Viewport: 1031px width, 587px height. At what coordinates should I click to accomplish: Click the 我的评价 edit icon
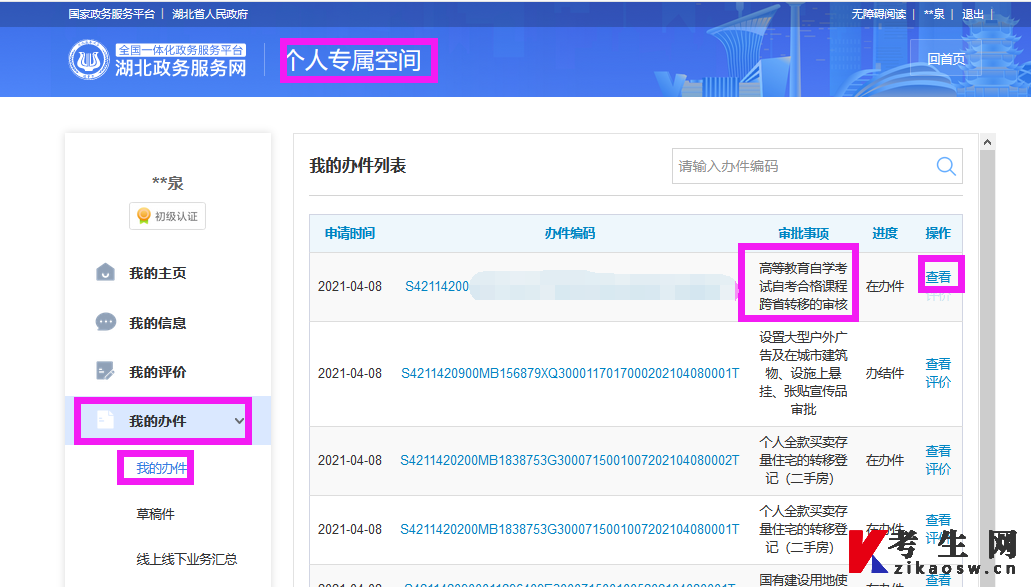click(x=105, y=371)
